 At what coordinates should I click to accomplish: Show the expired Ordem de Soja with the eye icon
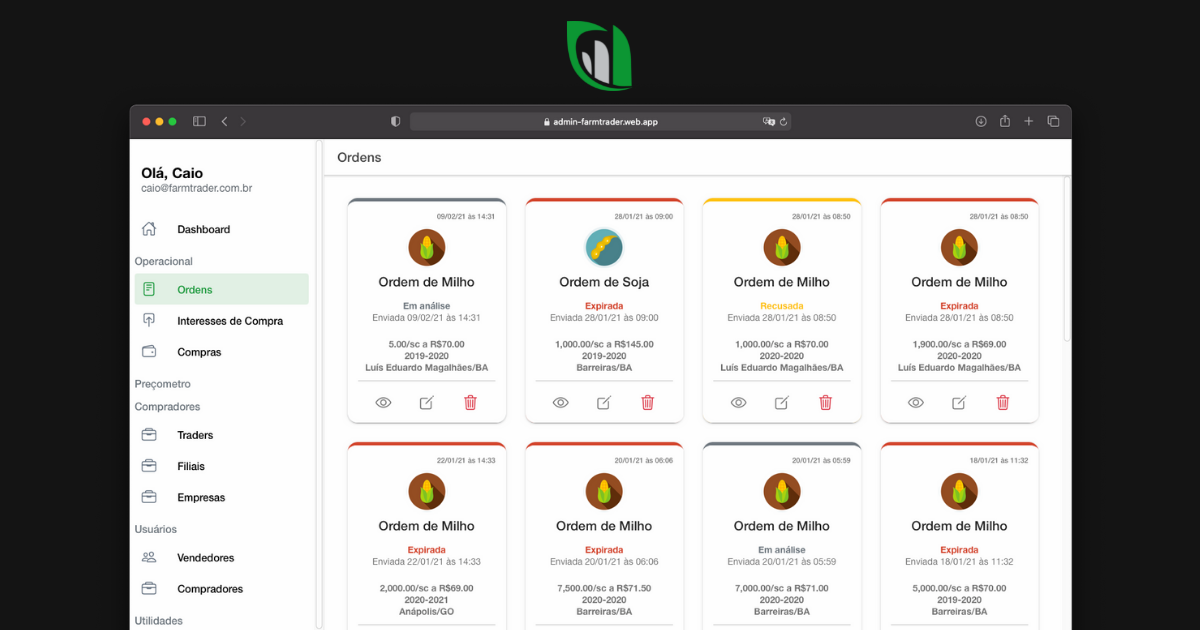click(560, 402)
